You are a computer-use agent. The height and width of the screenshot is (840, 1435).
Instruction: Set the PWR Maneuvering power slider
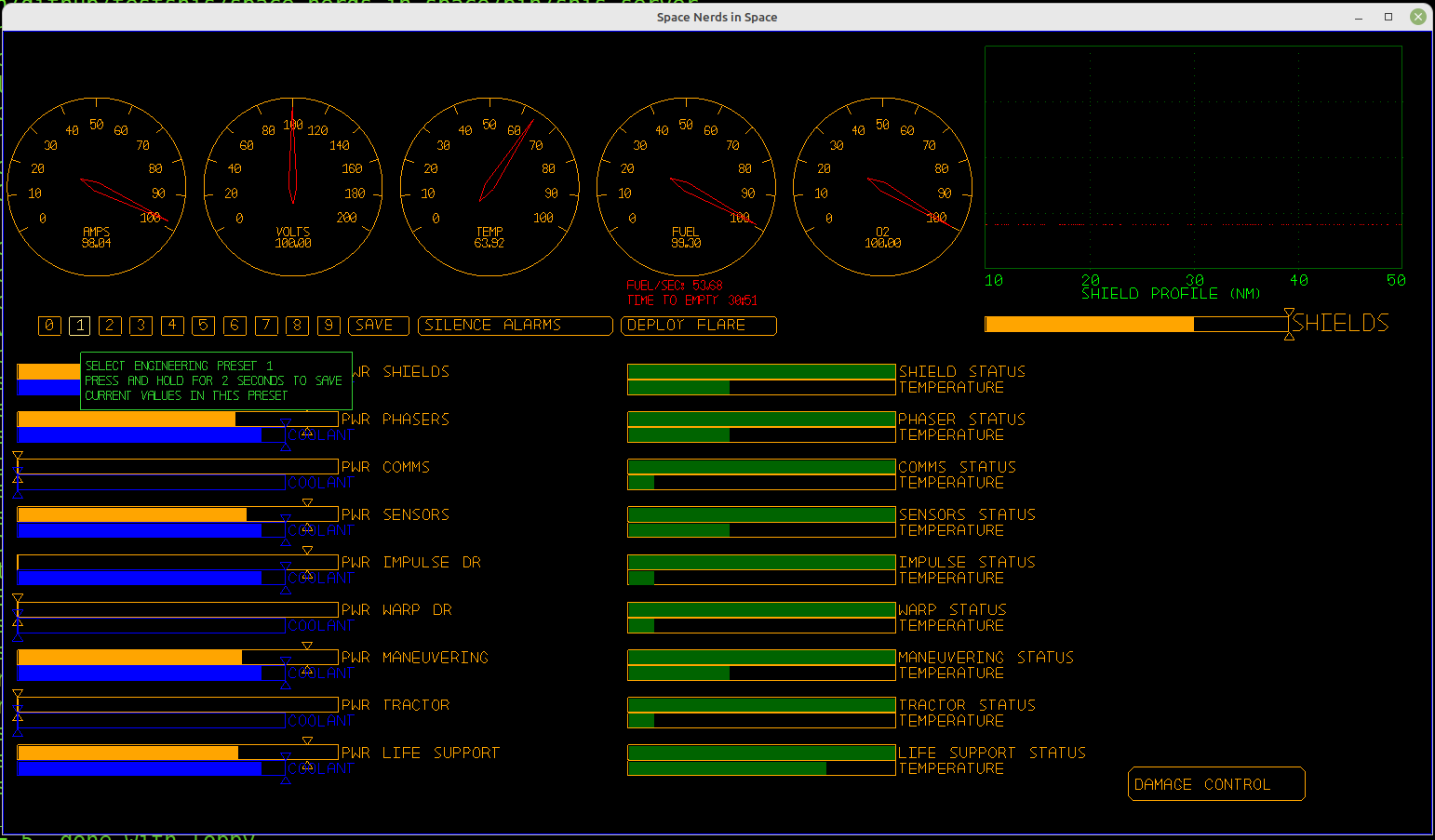[x=178, y=658]
